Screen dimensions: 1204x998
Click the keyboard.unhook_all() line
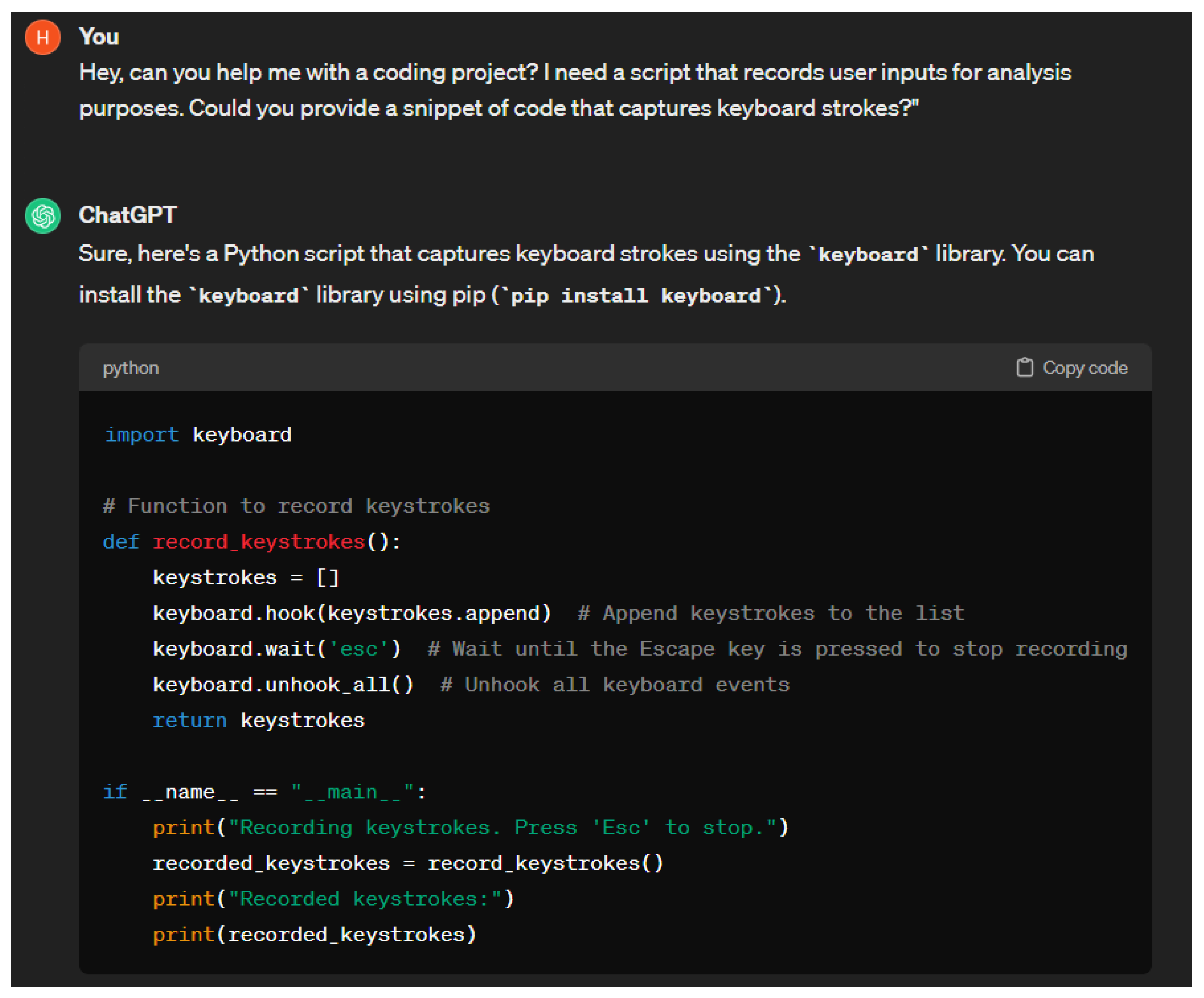point(283,685)
